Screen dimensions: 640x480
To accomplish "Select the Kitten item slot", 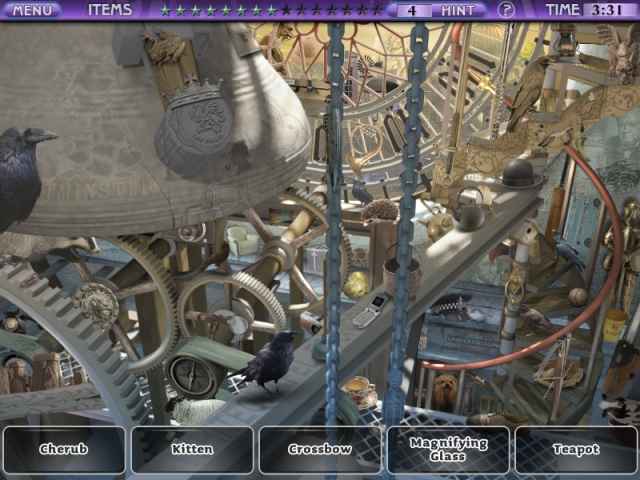I will [x=192, y=449].
